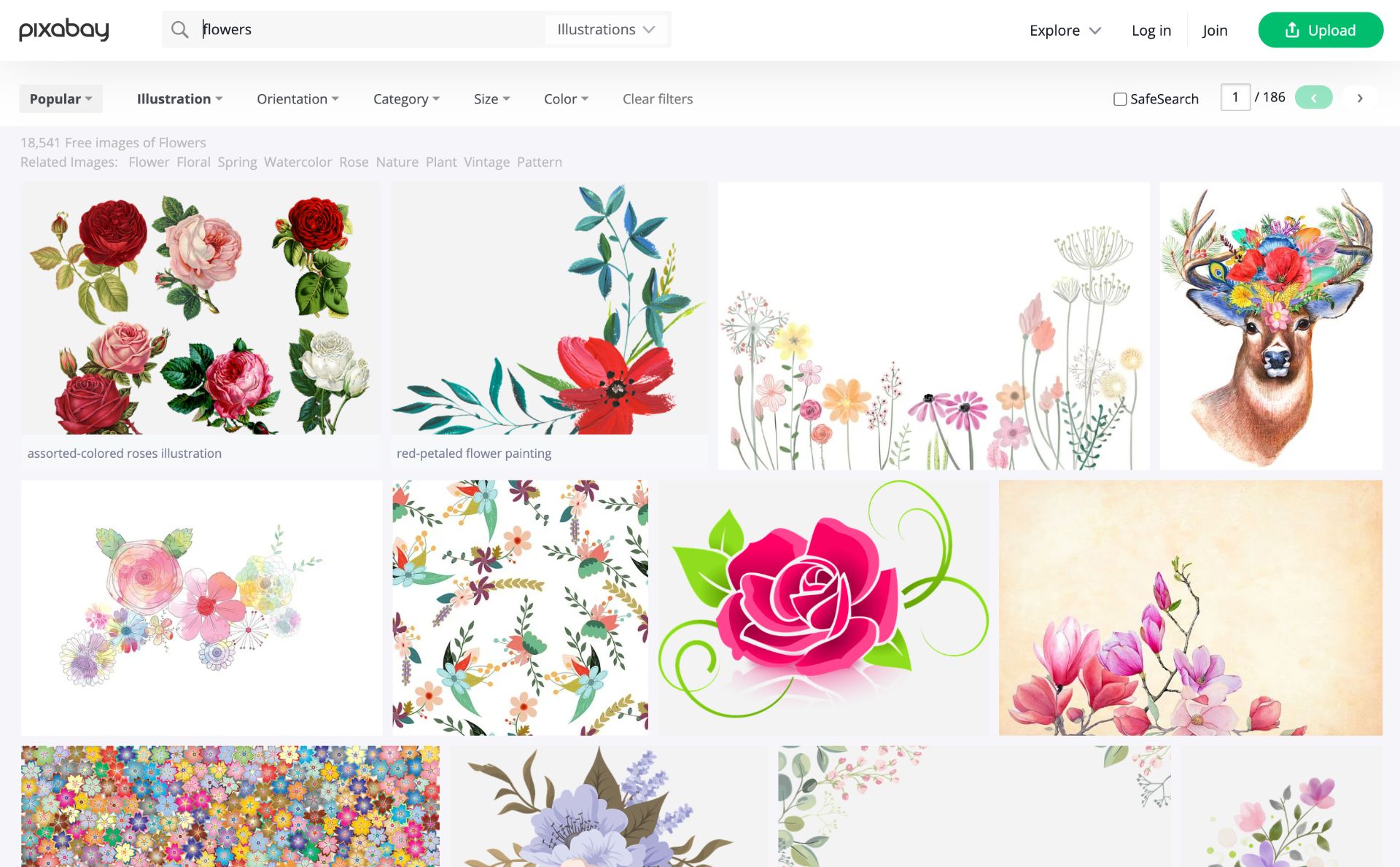Click the Clear filters link
Viewport: 1400px width, 867px height.
coord(657,99)
